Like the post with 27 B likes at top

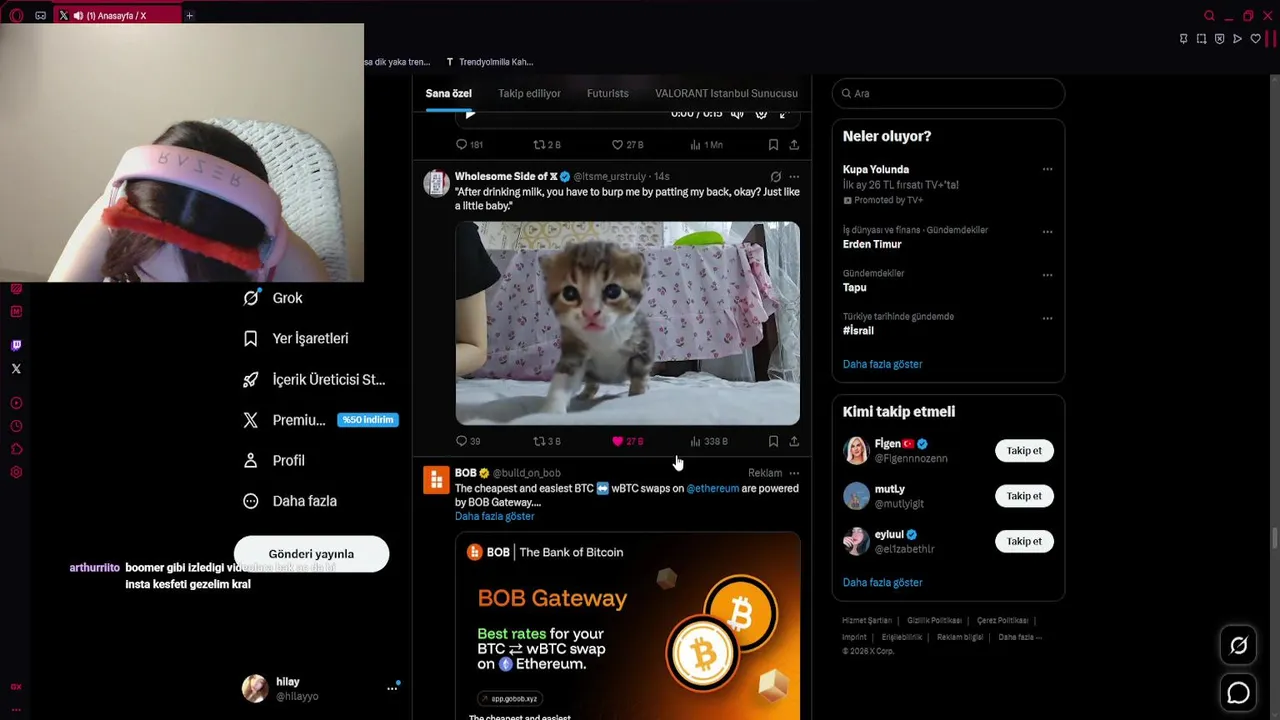pos(627,145)
